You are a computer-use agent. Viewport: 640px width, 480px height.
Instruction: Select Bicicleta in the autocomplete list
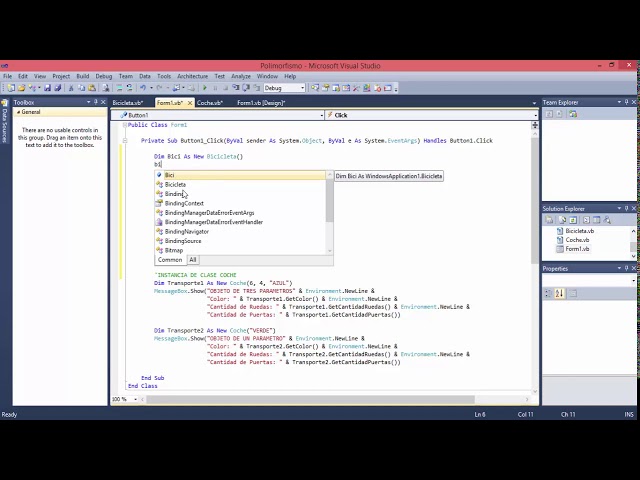241,184
